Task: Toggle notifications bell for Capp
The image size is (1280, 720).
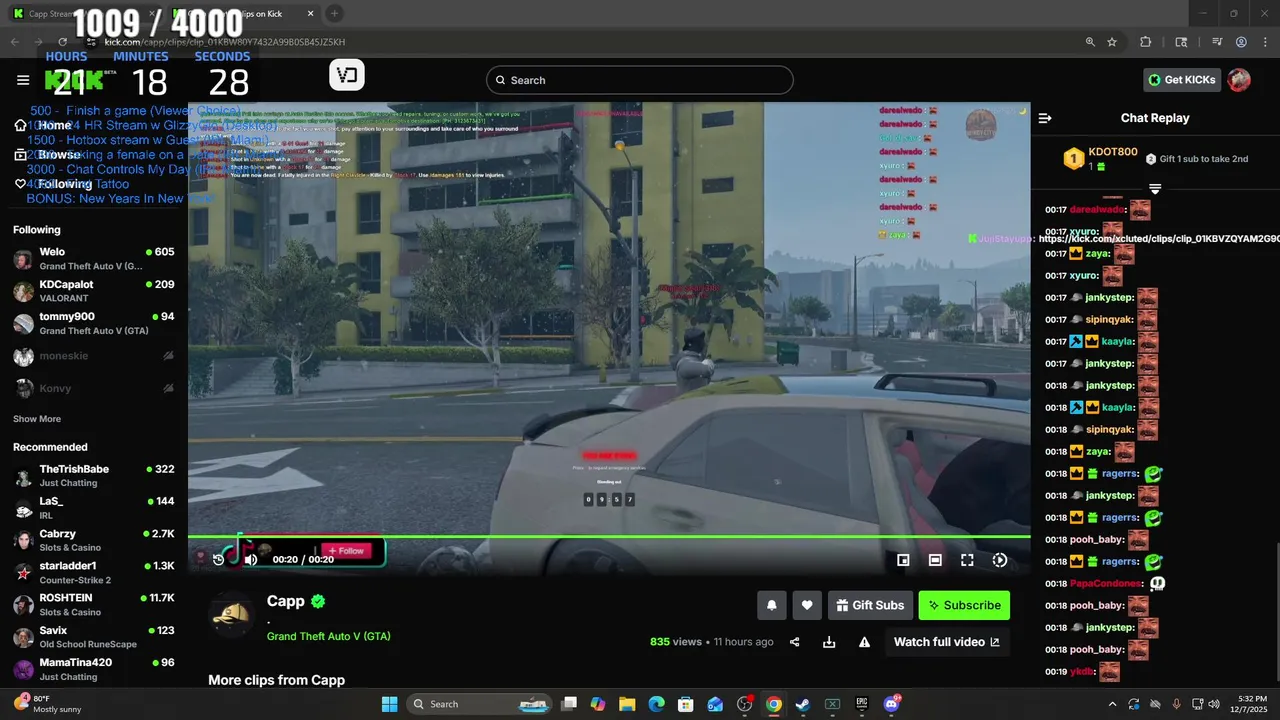Action: pyautogui.click(x=772, y=605)
